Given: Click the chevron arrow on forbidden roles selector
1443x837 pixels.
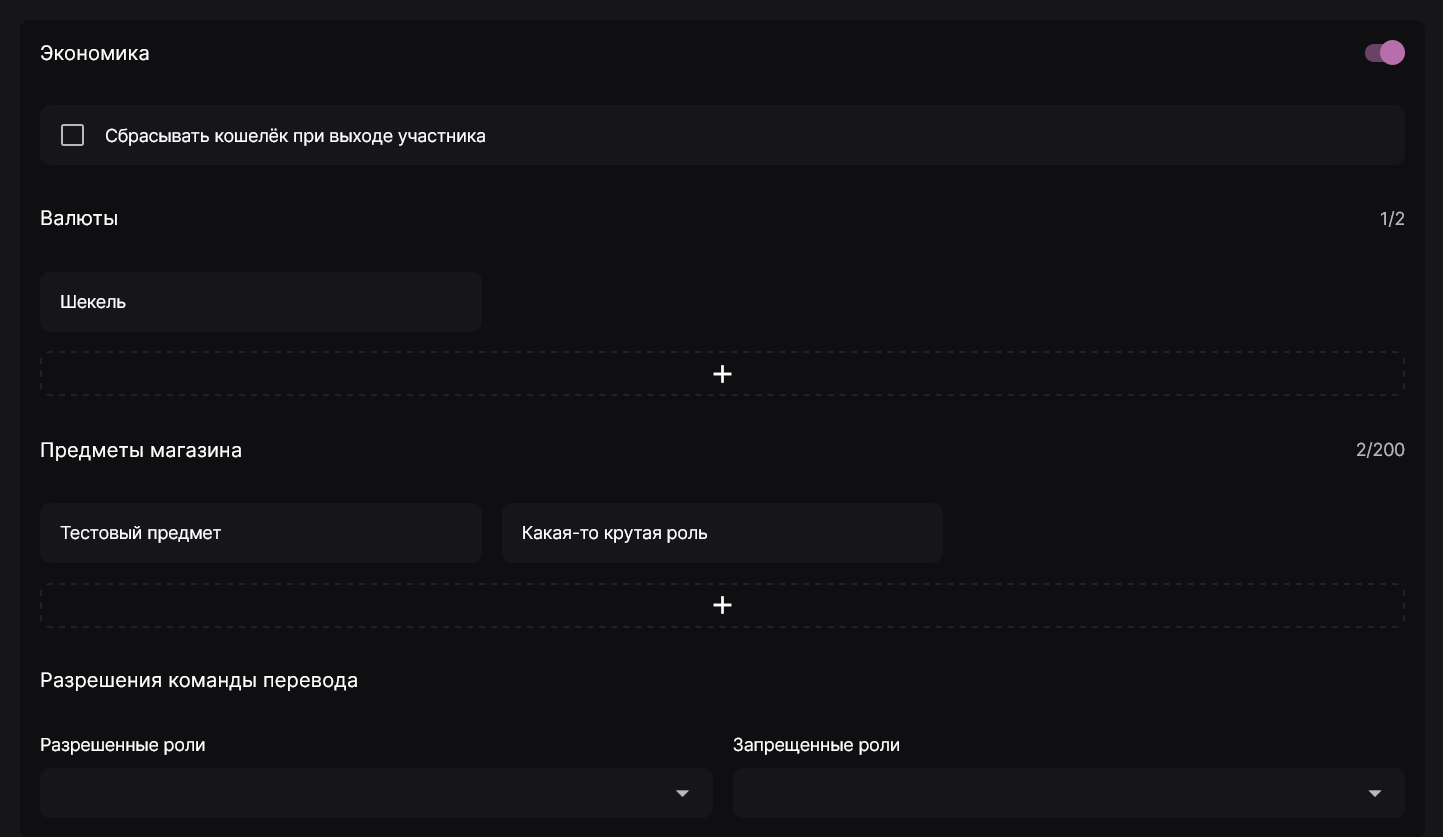Looking at the screenshot, I should [x=1376, y=793].
